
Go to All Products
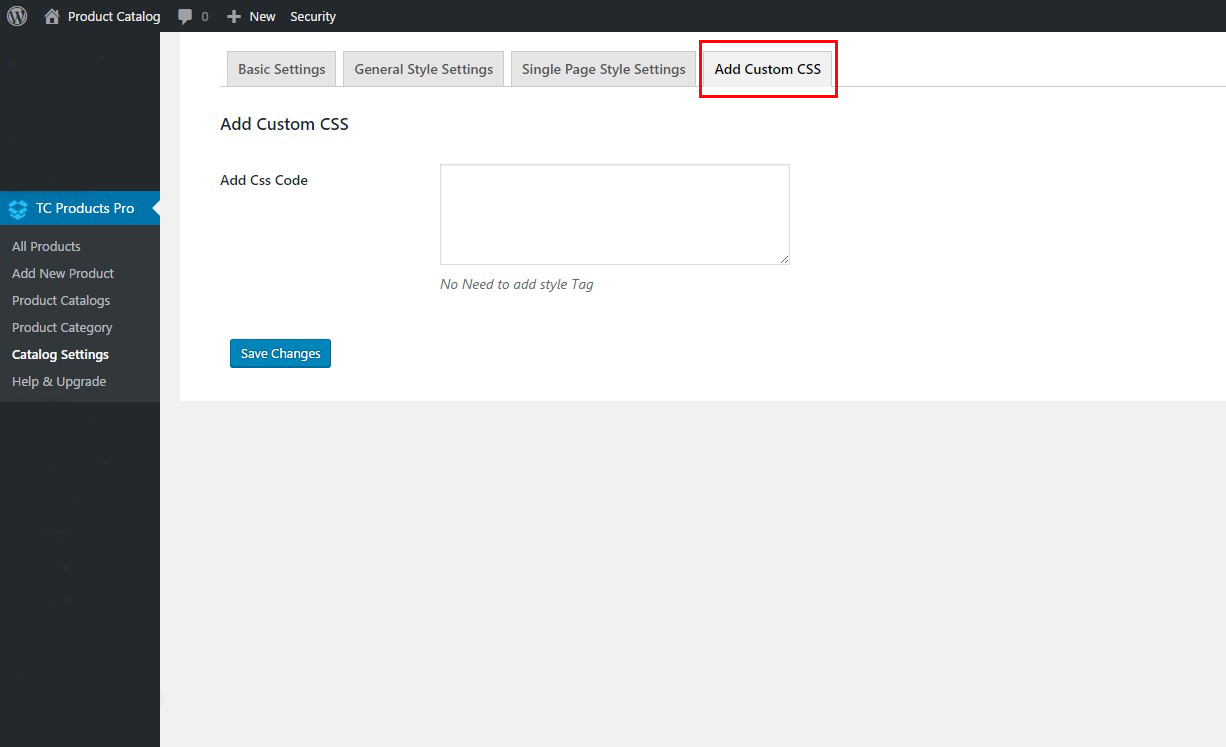46,246
